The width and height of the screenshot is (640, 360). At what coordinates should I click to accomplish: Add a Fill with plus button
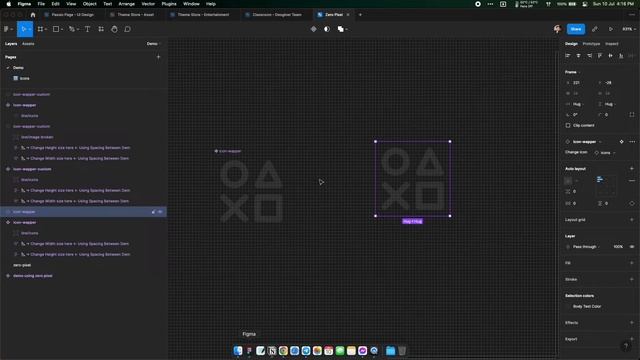coord(632,263)
